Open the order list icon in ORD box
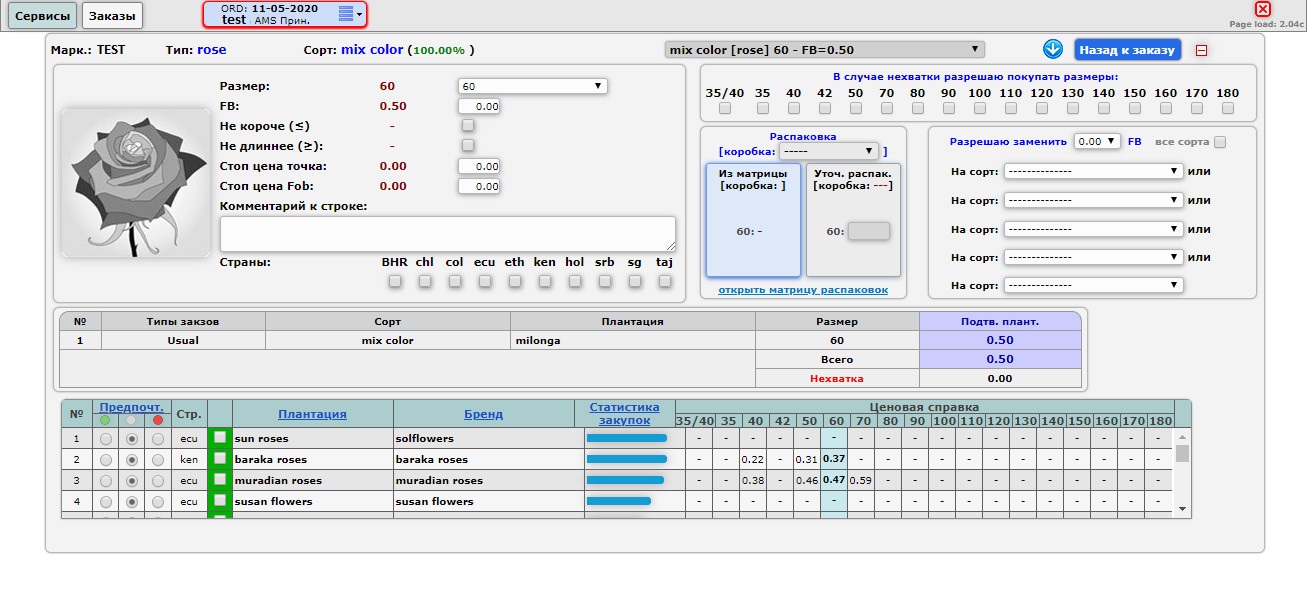The width and height of the screenshot is (1309, 600). [346, 14]
